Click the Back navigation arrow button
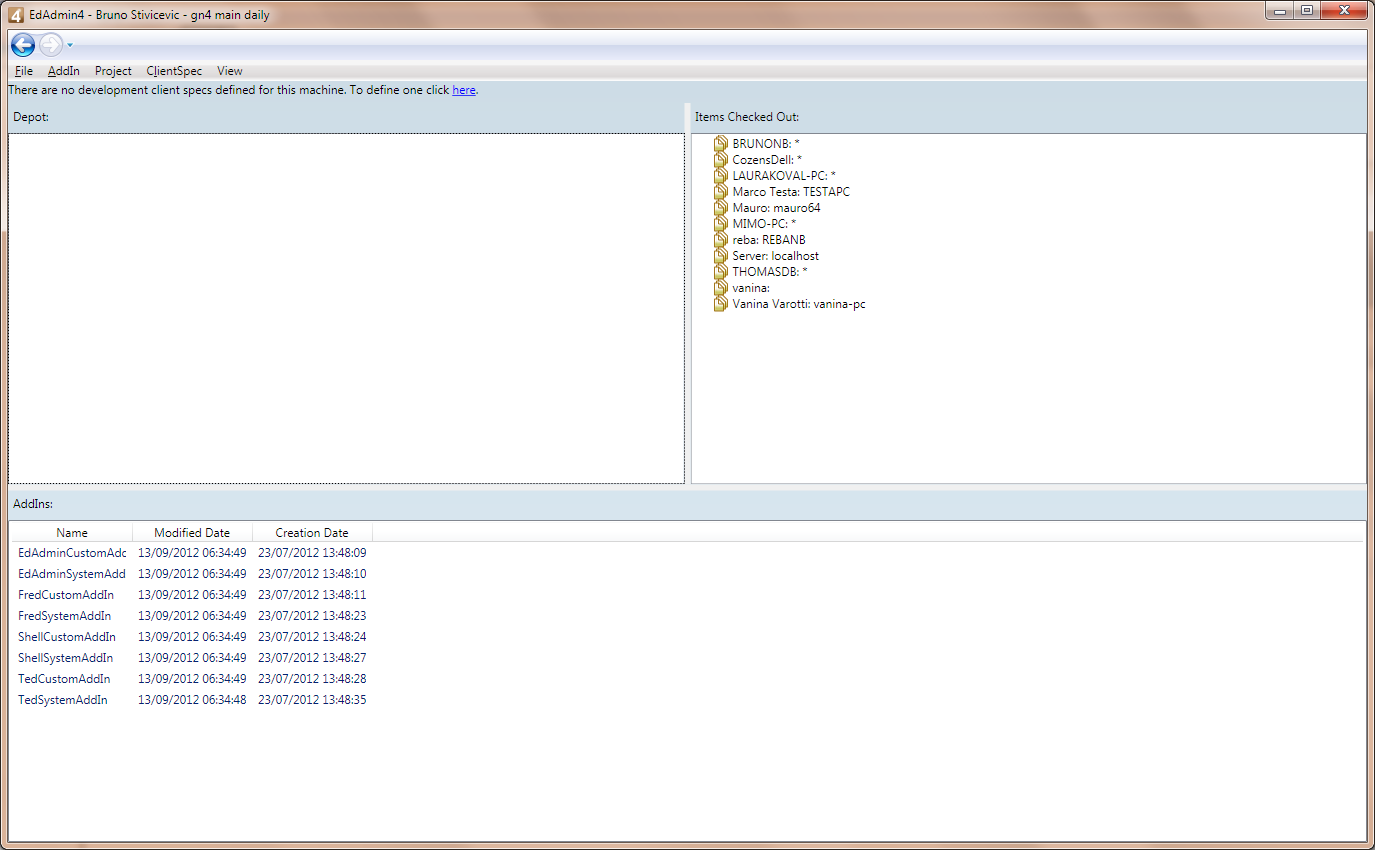Viewport: 1375px width, 850px height. [x=23, y=45]
